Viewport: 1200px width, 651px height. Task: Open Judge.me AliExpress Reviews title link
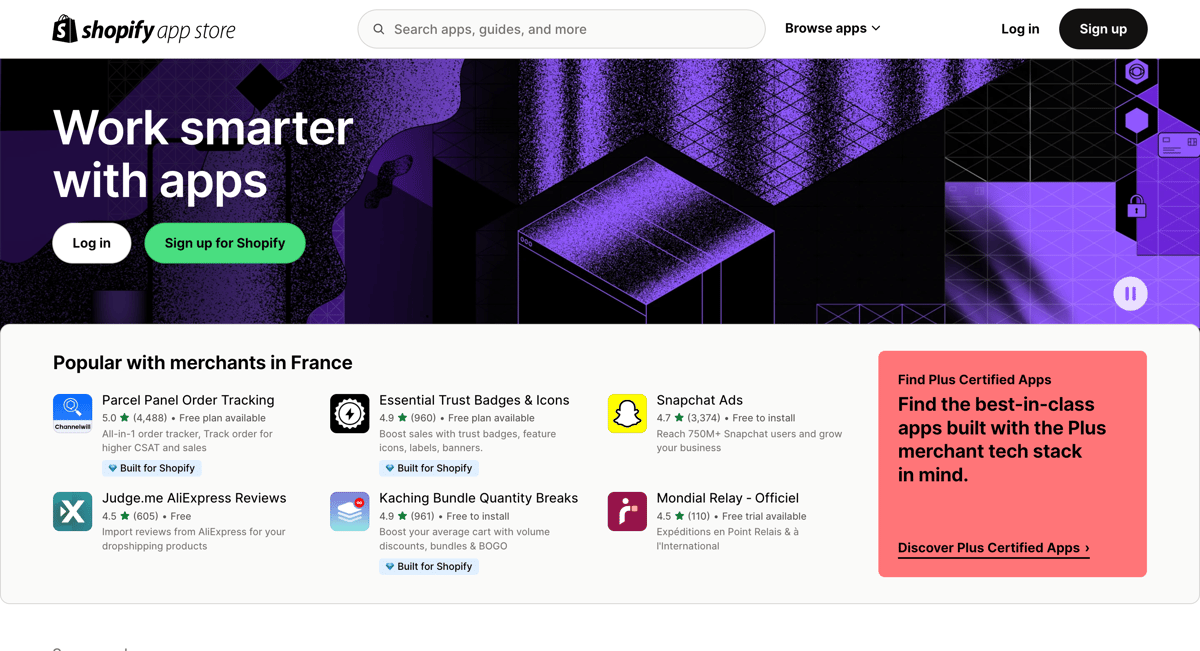pyautogui.click(x=194, y=498)
